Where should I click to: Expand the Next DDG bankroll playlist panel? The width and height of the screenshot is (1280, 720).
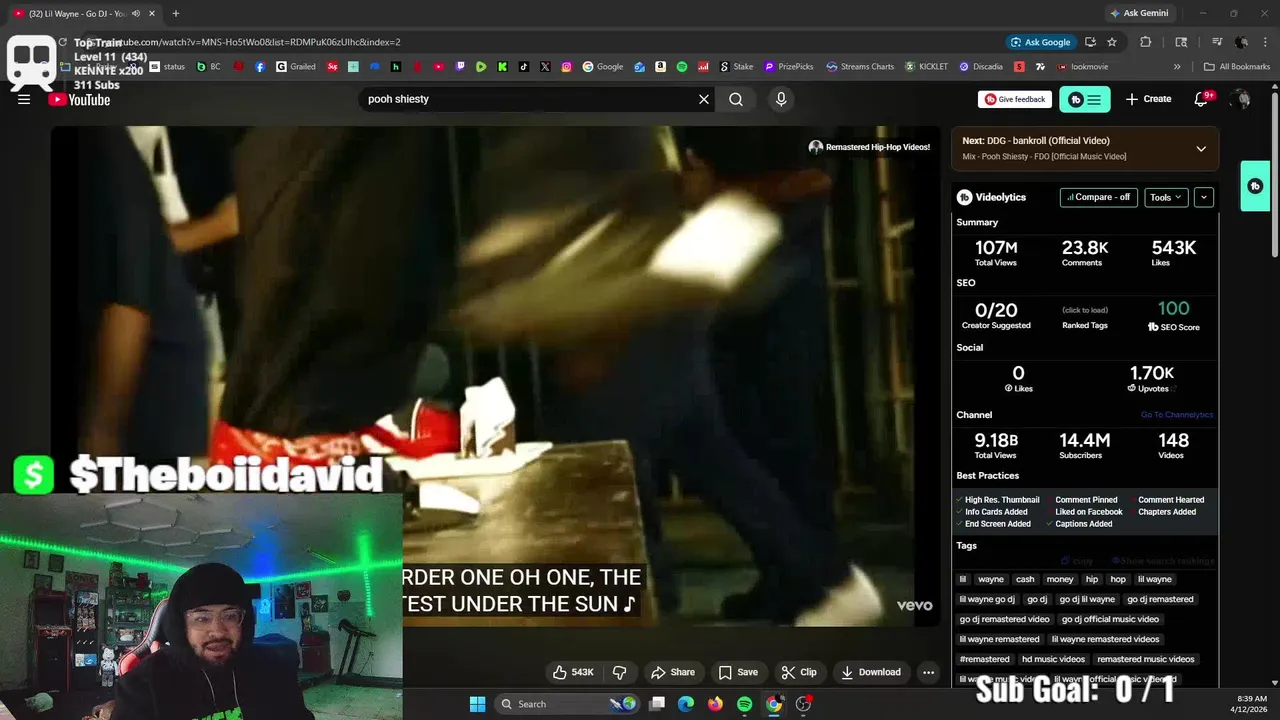1201,148
